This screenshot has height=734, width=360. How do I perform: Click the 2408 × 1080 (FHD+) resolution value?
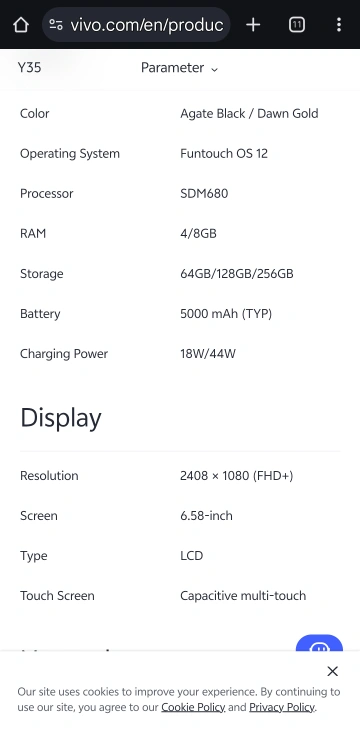pyautogui.click(x=236, y=476)
